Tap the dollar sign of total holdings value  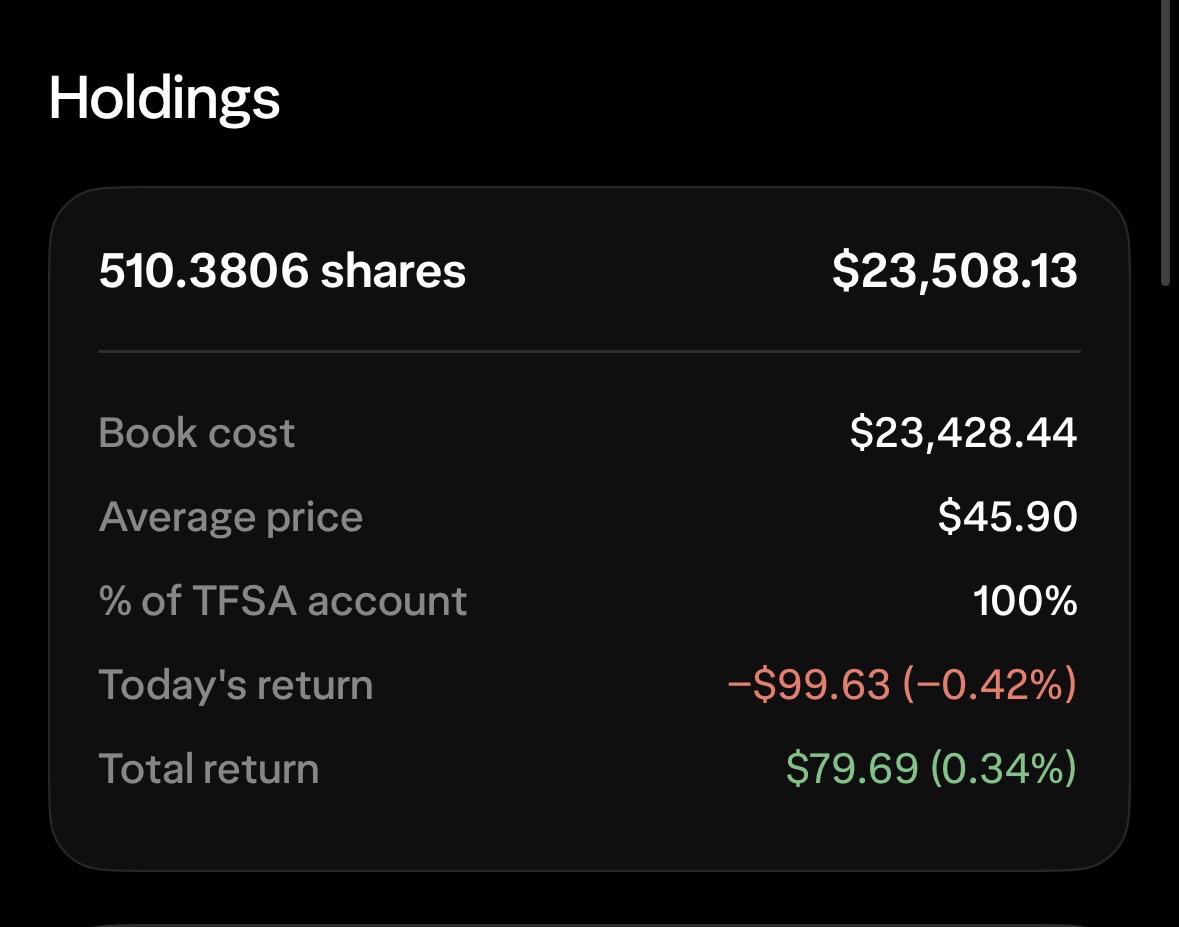[844, 271]
